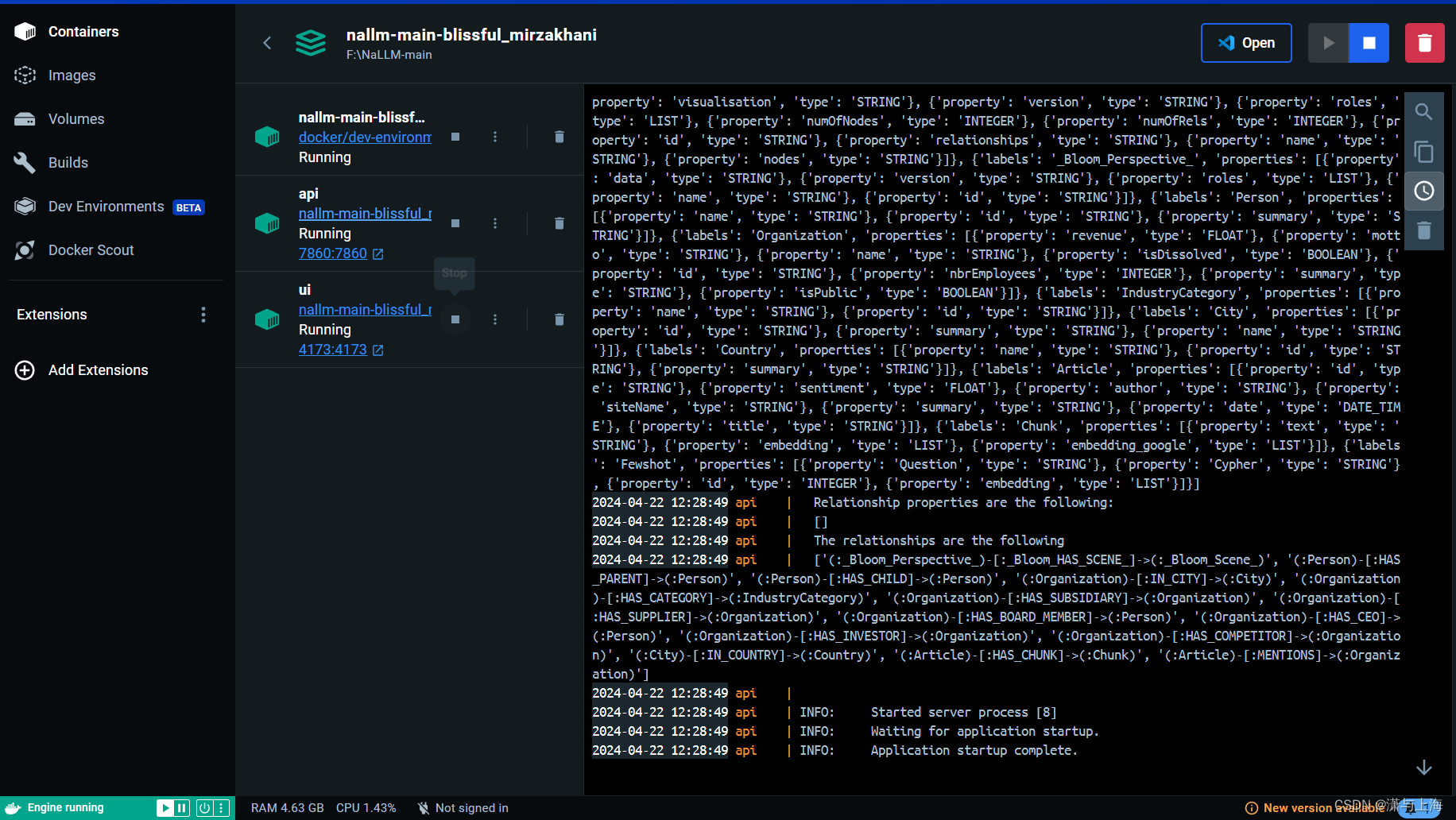Click Engine running status
Image resolution: width=1456 pixels, height=820 pixels.
(65, 807)
